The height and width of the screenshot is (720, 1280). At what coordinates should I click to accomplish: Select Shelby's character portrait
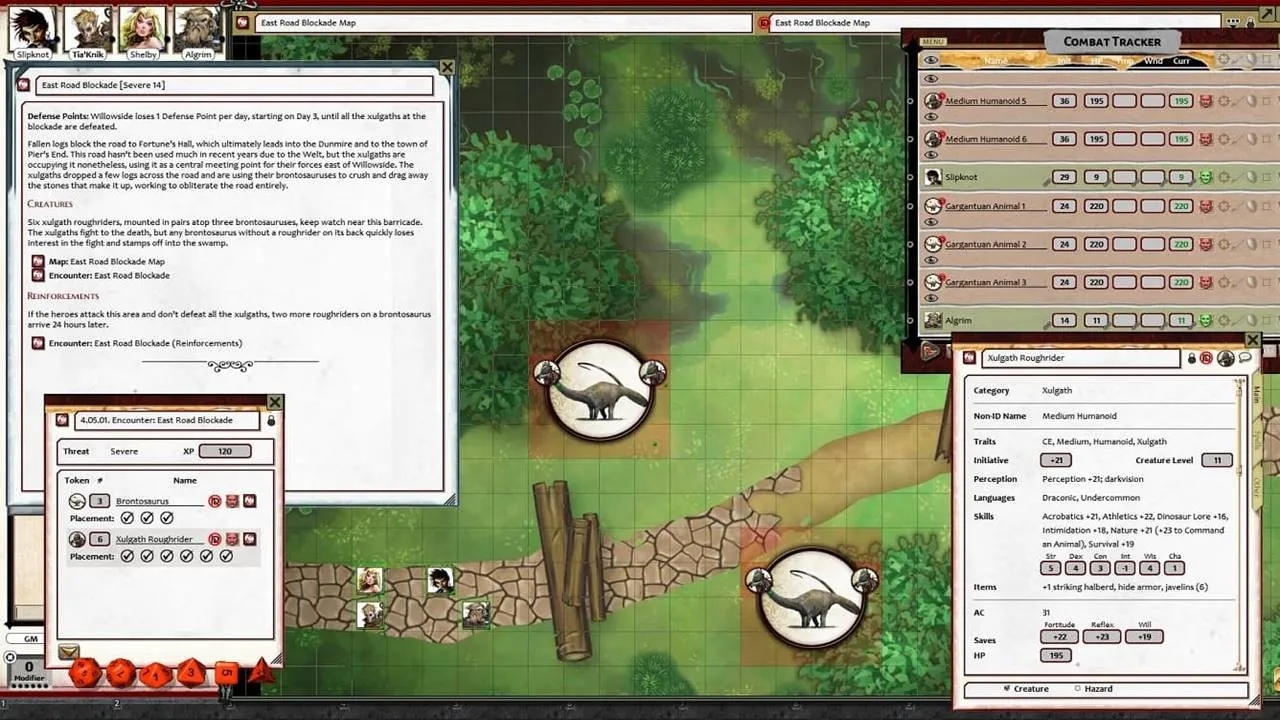pyautogui.click(x=142, y=31)
